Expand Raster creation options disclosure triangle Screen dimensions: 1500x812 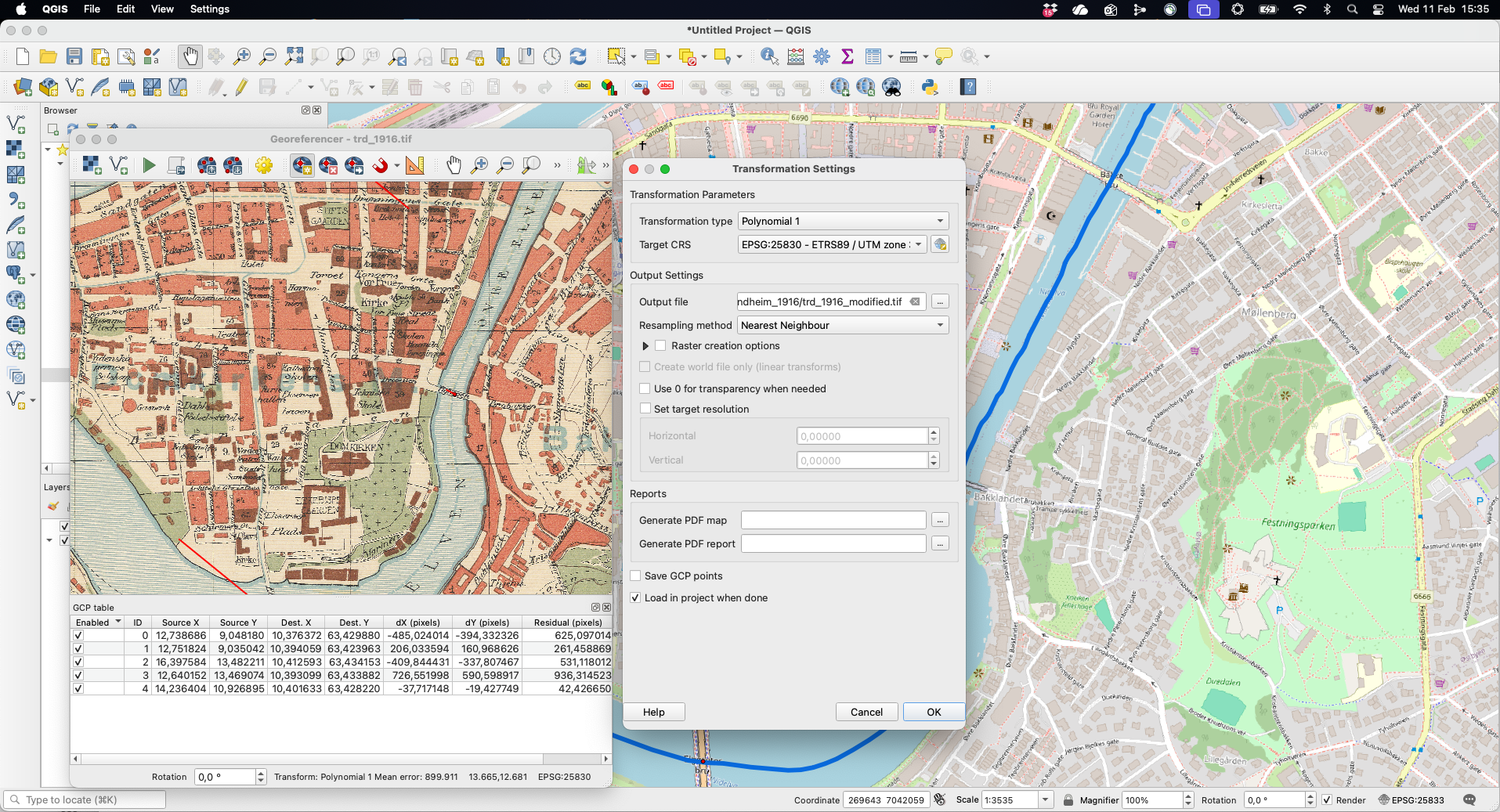(645, 346)
